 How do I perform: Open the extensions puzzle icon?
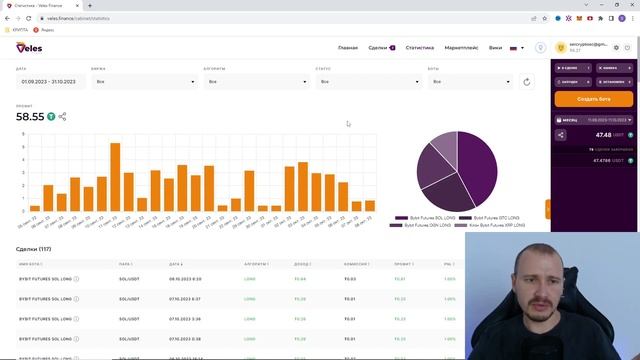600,18
